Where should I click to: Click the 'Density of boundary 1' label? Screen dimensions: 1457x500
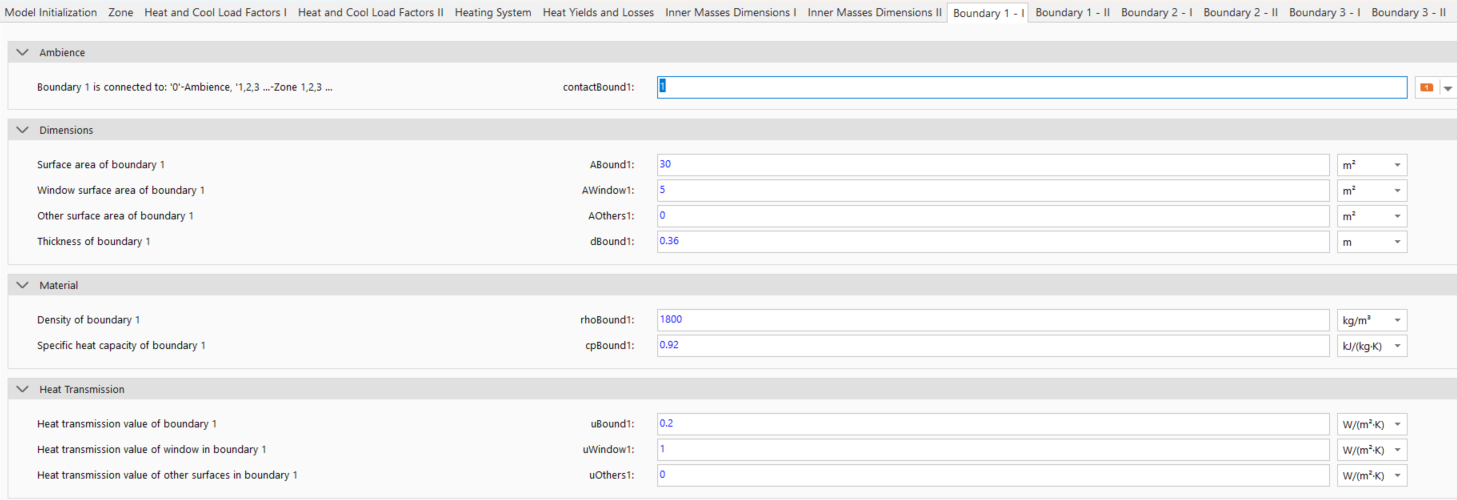pyautogui.click(x=89, y=320)
